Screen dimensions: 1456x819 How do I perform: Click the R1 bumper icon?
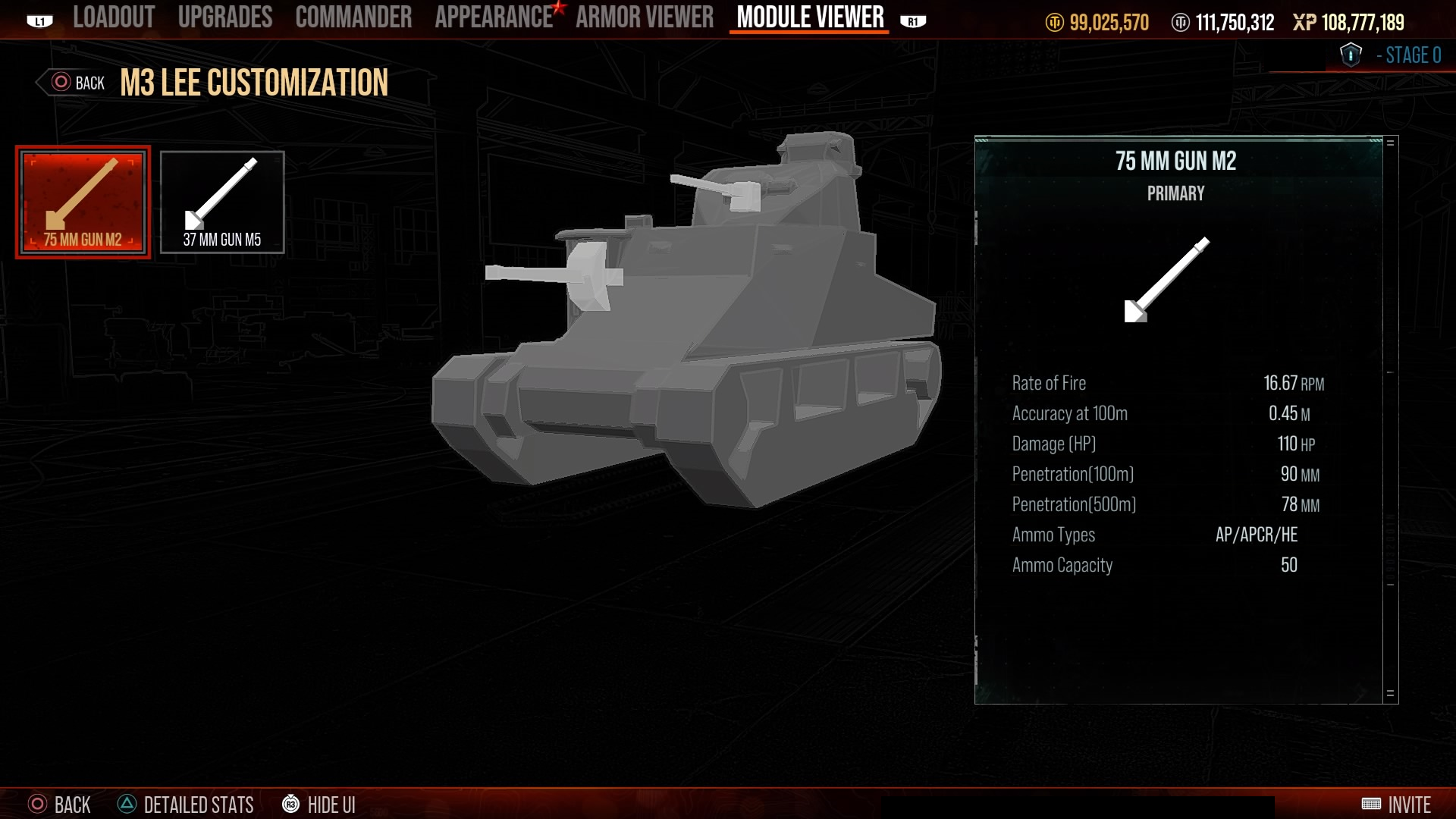(x=913, y=21)
